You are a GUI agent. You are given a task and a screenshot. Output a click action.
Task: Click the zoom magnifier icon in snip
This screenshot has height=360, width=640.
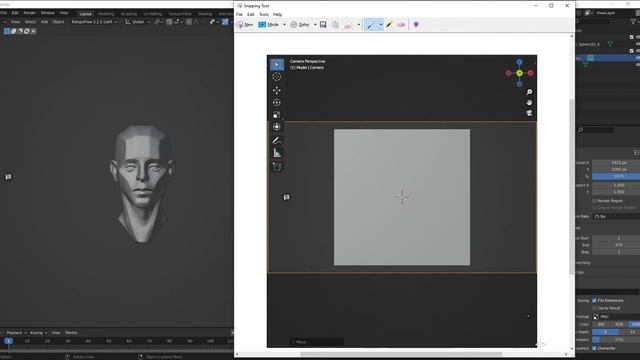pos(529,92)
